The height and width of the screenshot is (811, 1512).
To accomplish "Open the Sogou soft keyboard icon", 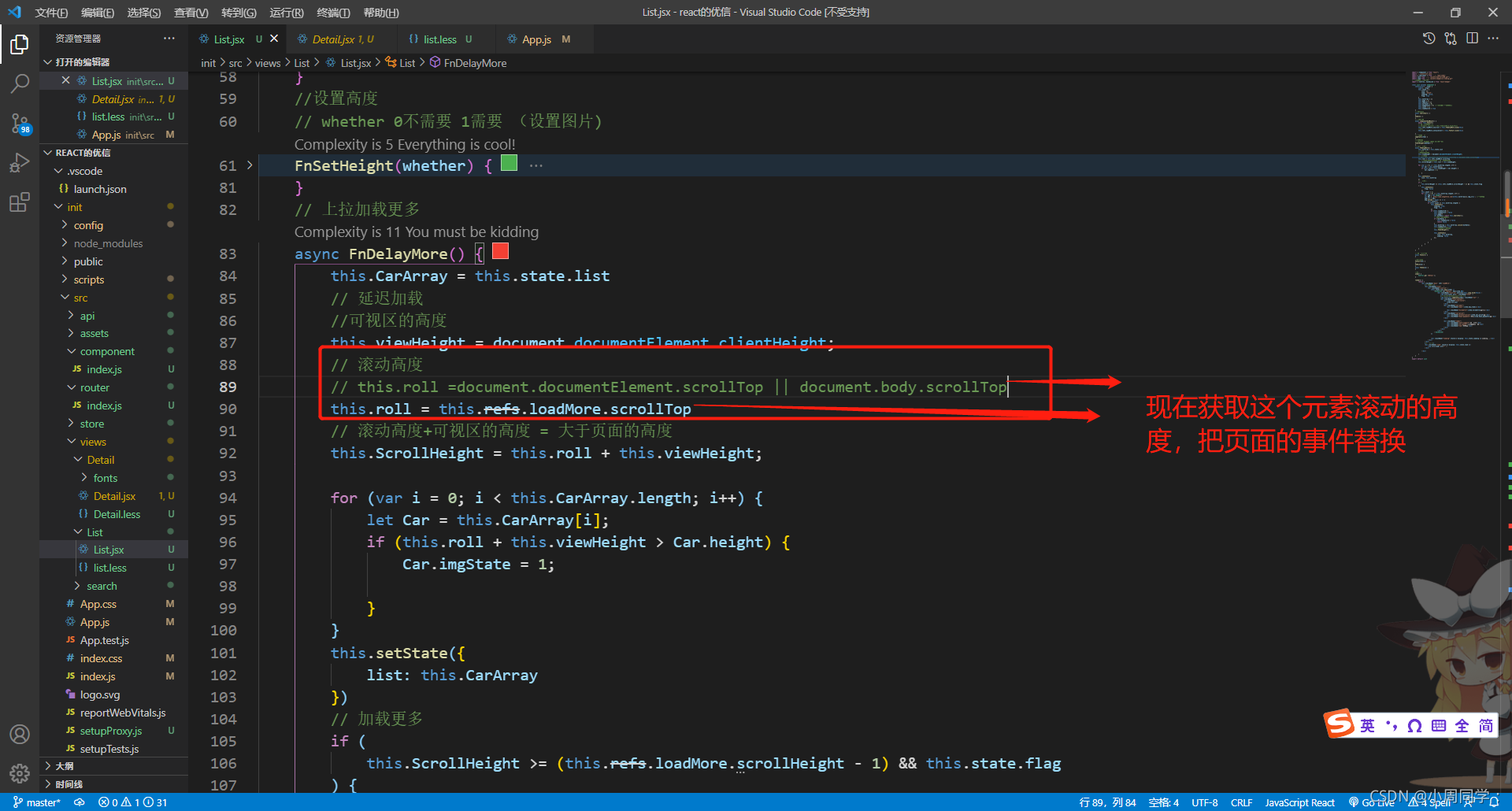I will click(x=1438, y=725).
